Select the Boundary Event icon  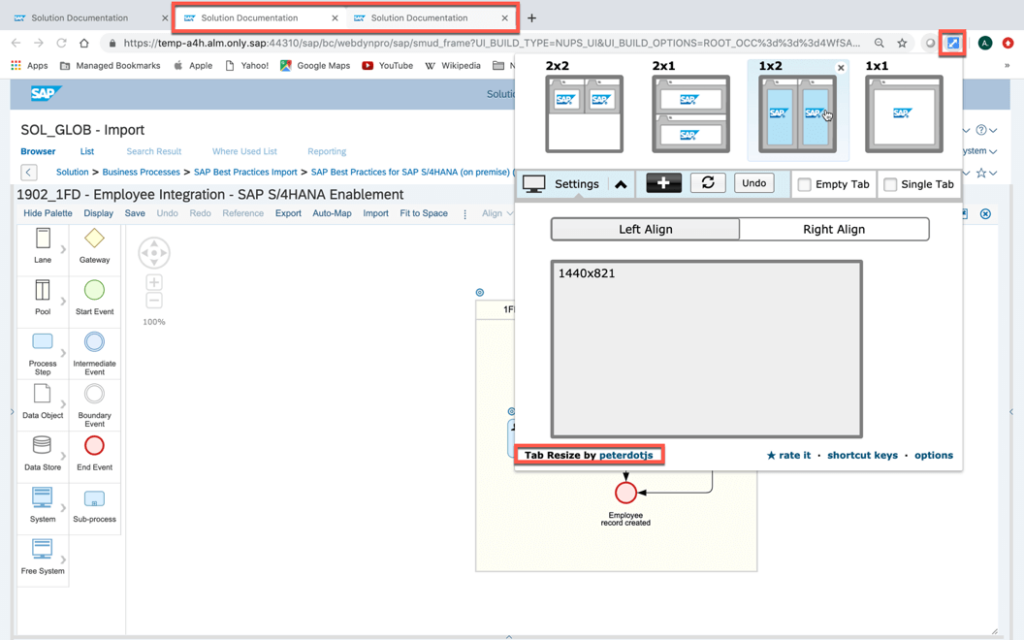(94, 394)
